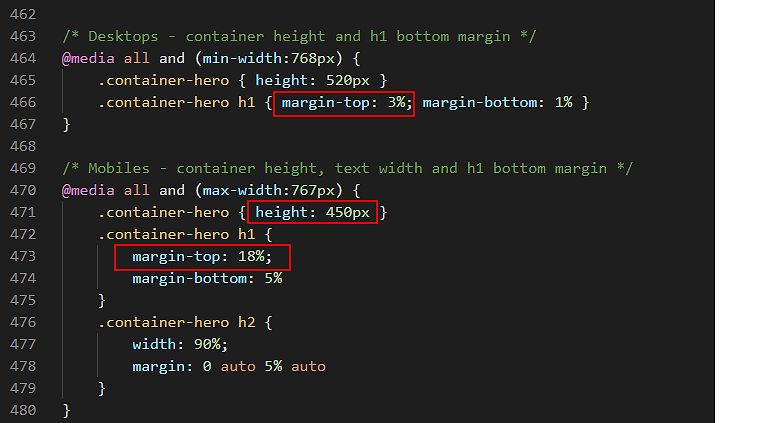Click line number 464 in the gutter

(x=23, y=59)
